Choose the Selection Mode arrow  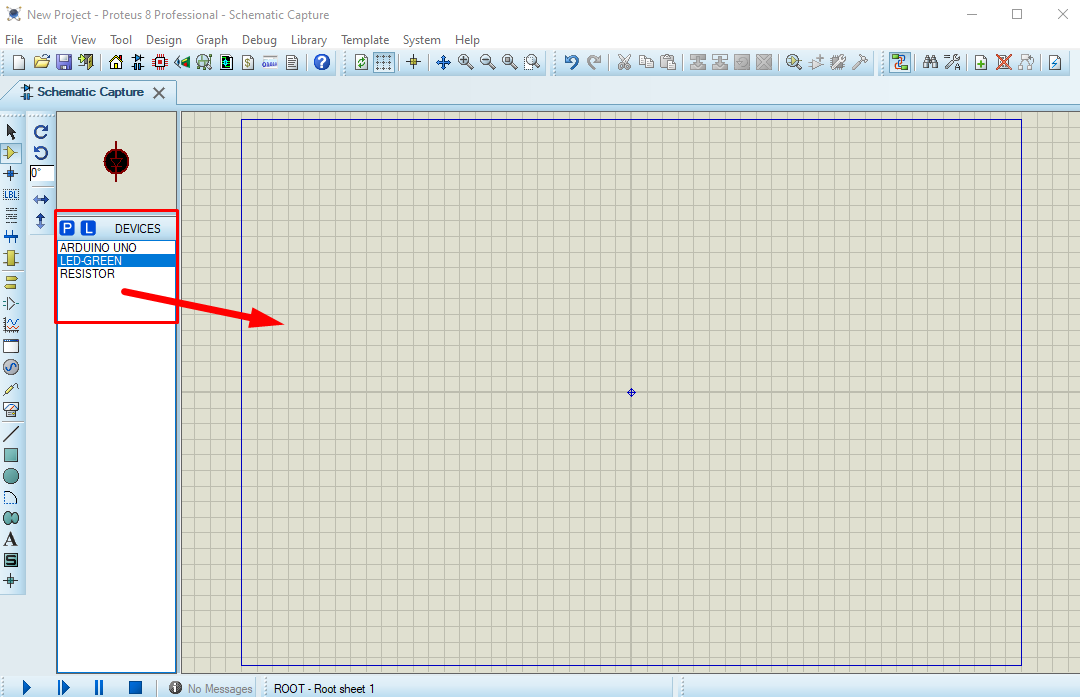(11, 132)
